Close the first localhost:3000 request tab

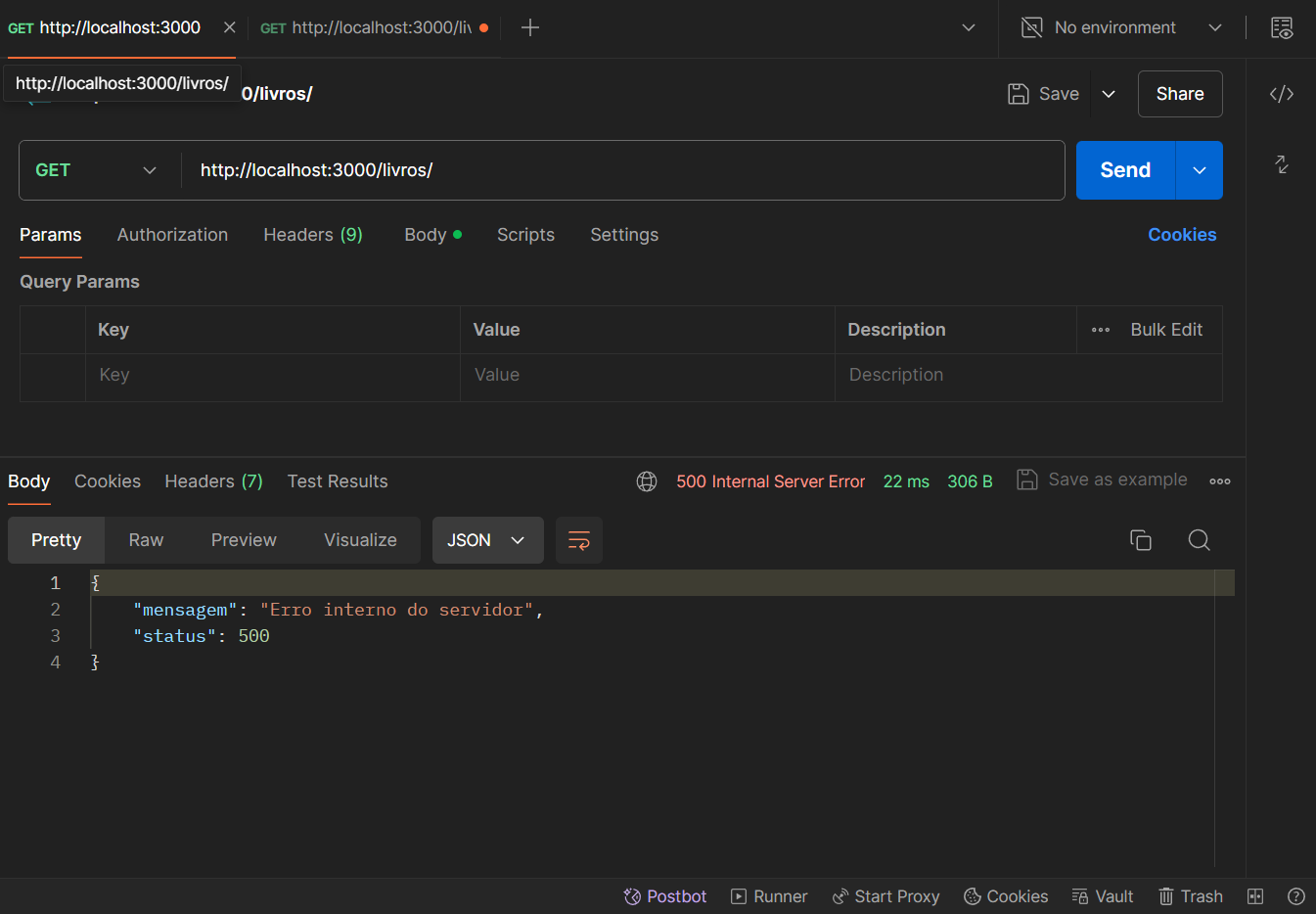[229, 27]
